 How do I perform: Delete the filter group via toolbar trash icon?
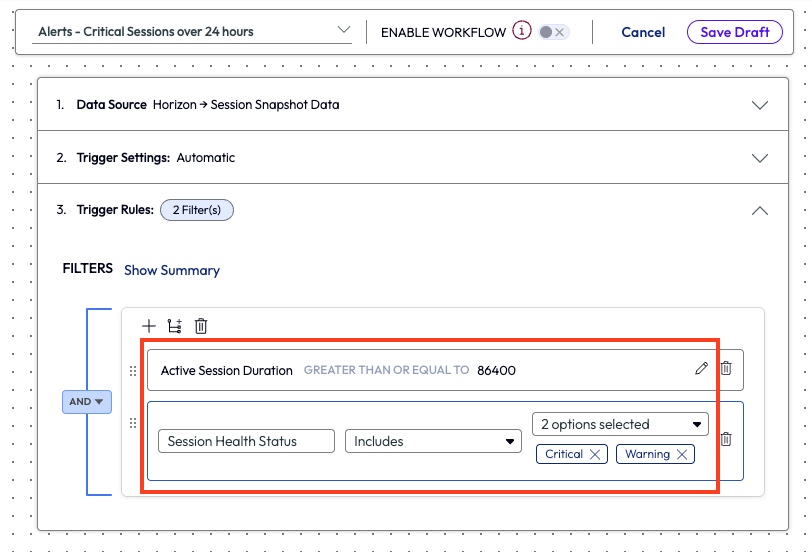tap(201, 326)
